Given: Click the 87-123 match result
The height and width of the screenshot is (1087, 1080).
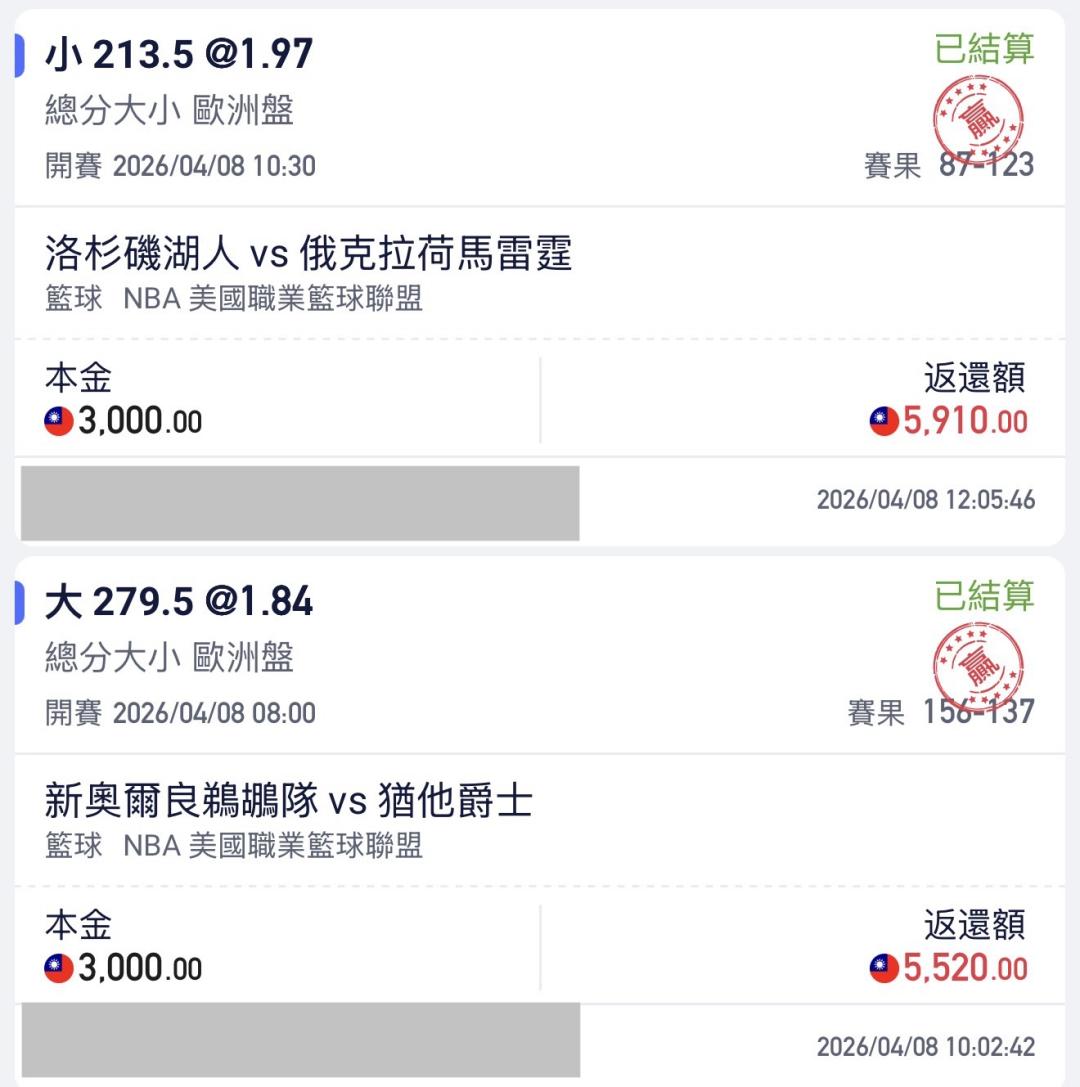Looking at the screenshot, I should click(986, 166).
